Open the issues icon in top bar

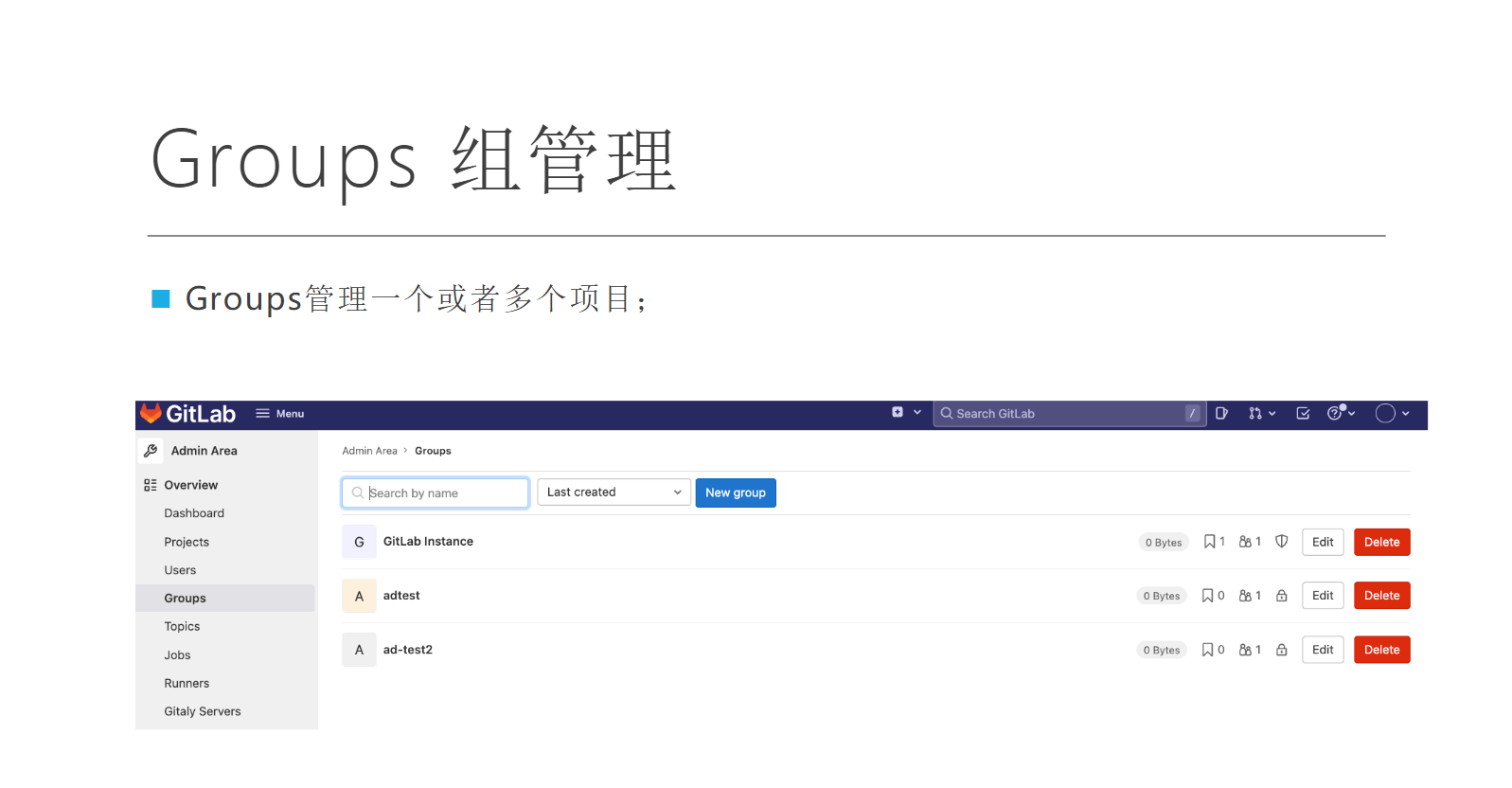coord(1222,413)
